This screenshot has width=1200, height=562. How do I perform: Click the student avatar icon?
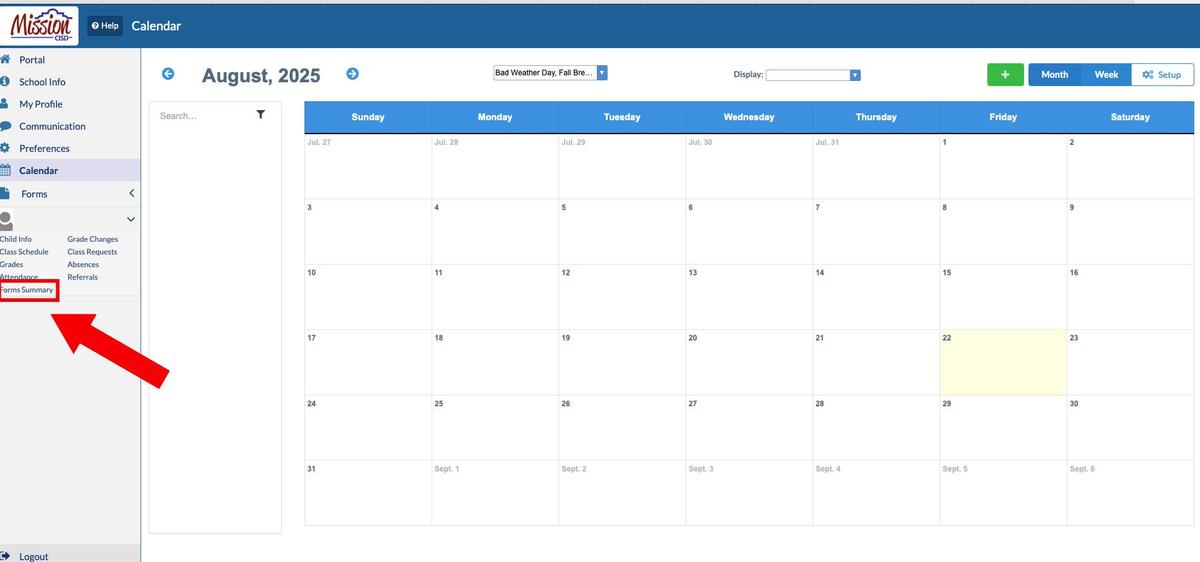[7, 220]
